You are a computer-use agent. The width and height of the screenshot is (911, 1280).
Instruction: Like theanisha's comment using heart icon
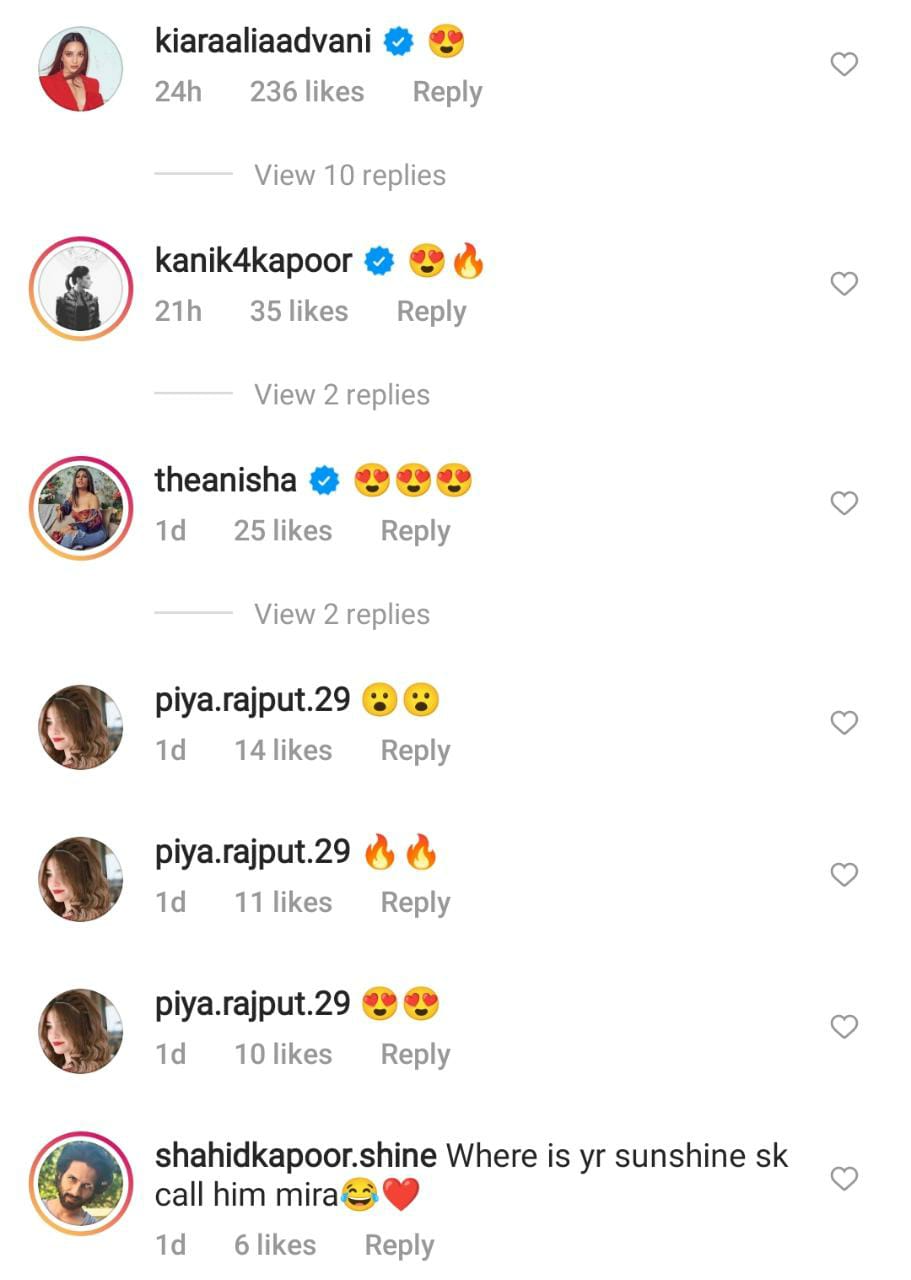[844, 503]
